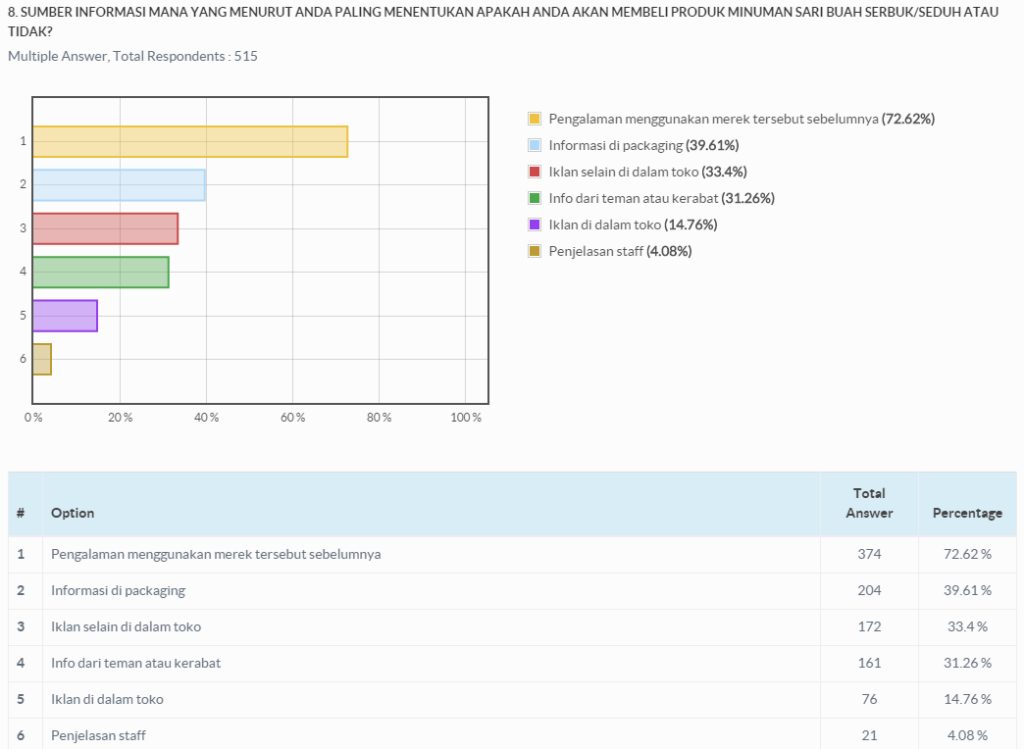The height and width of the screenshot is (749, 1024).
Task: Click the Total Answer column header
Action: pyautogui.click(x=869, y=504)
